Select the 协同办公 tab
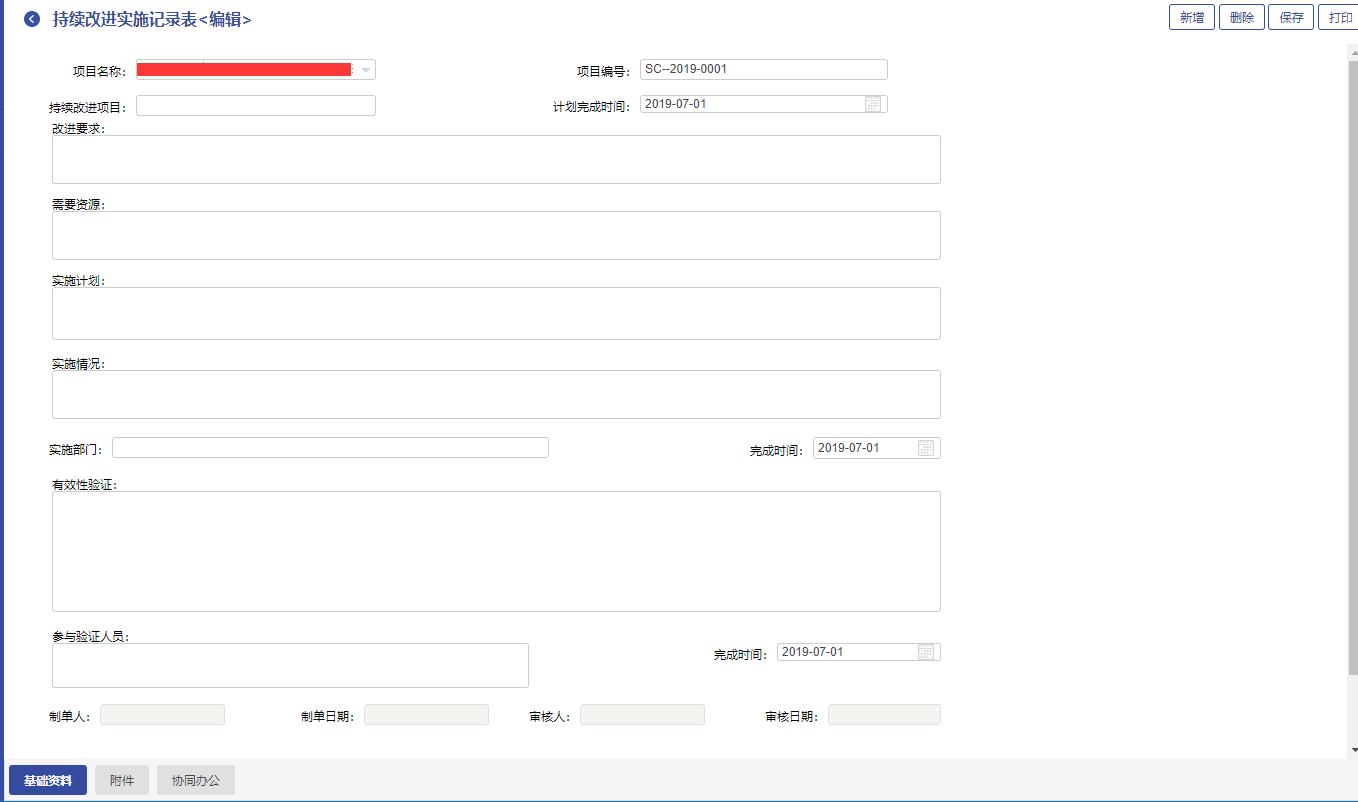The height and width of the screenshot is (802, 1358). tap(196, 780)
